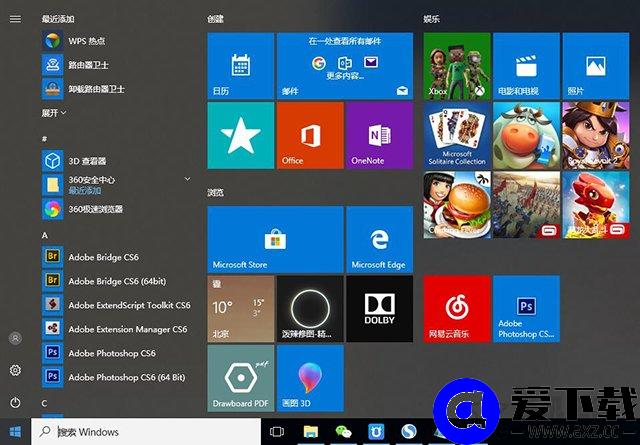Image resolution: width=640 pixels, height=445 pixels.
Task: Click the 浏览 group header
Action: [215, 192]
